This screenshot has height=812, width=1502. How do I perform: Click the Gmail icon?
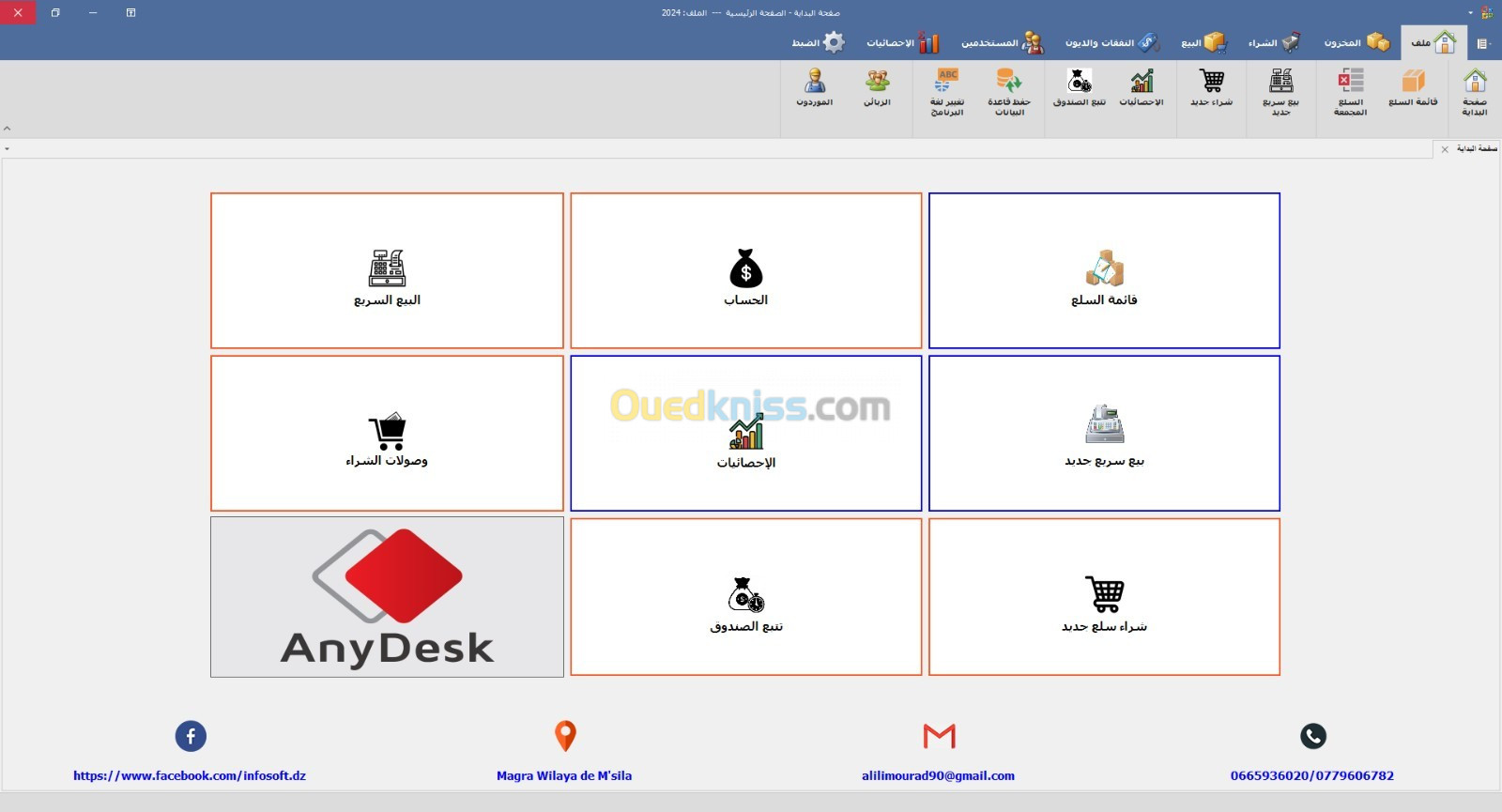tap(939, 736)
